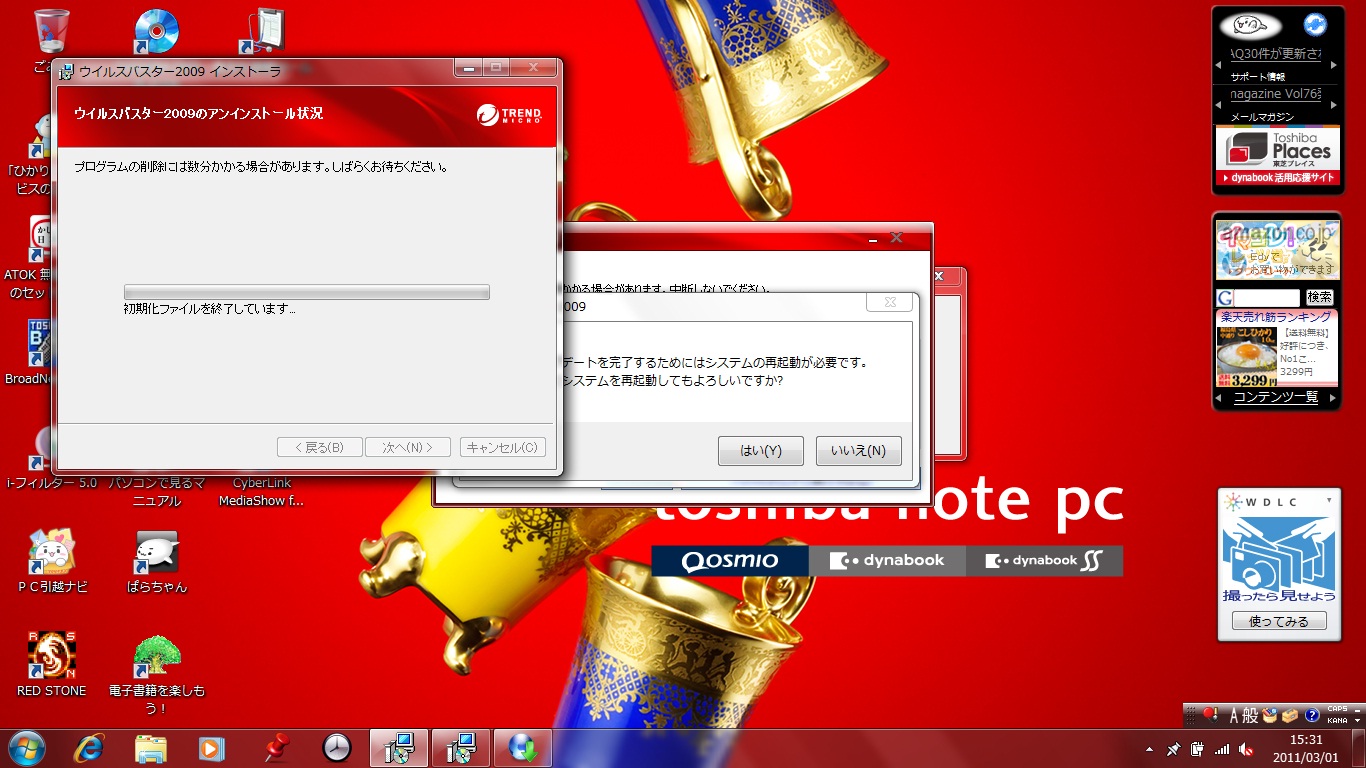Click the muted volume speaker tray icon

pyautogui.click(x=1246, y=749)
